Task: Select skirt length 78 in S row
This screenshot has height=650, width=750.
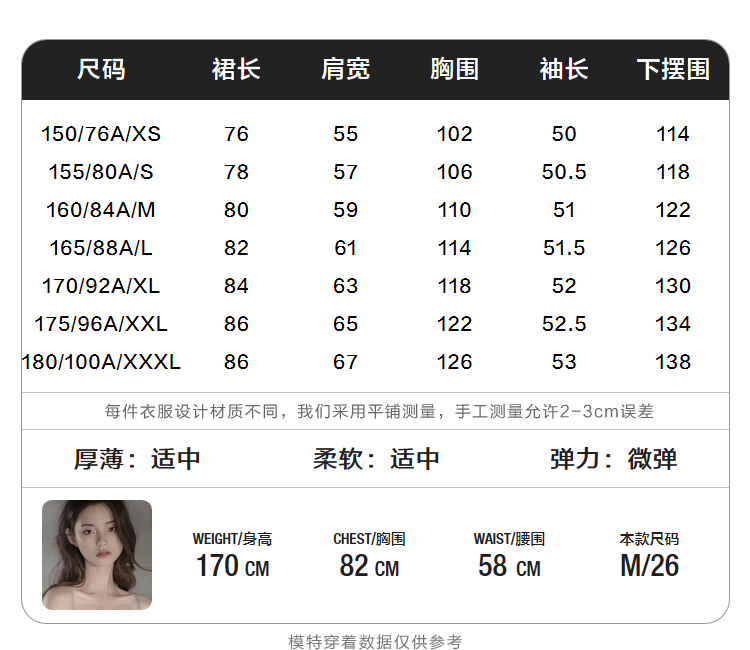Action: 236,172
